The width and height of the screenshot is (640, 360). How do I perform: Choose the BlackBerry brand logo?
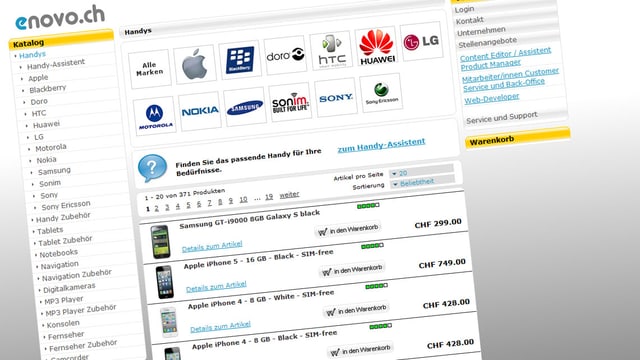click(x=240, y=60)
